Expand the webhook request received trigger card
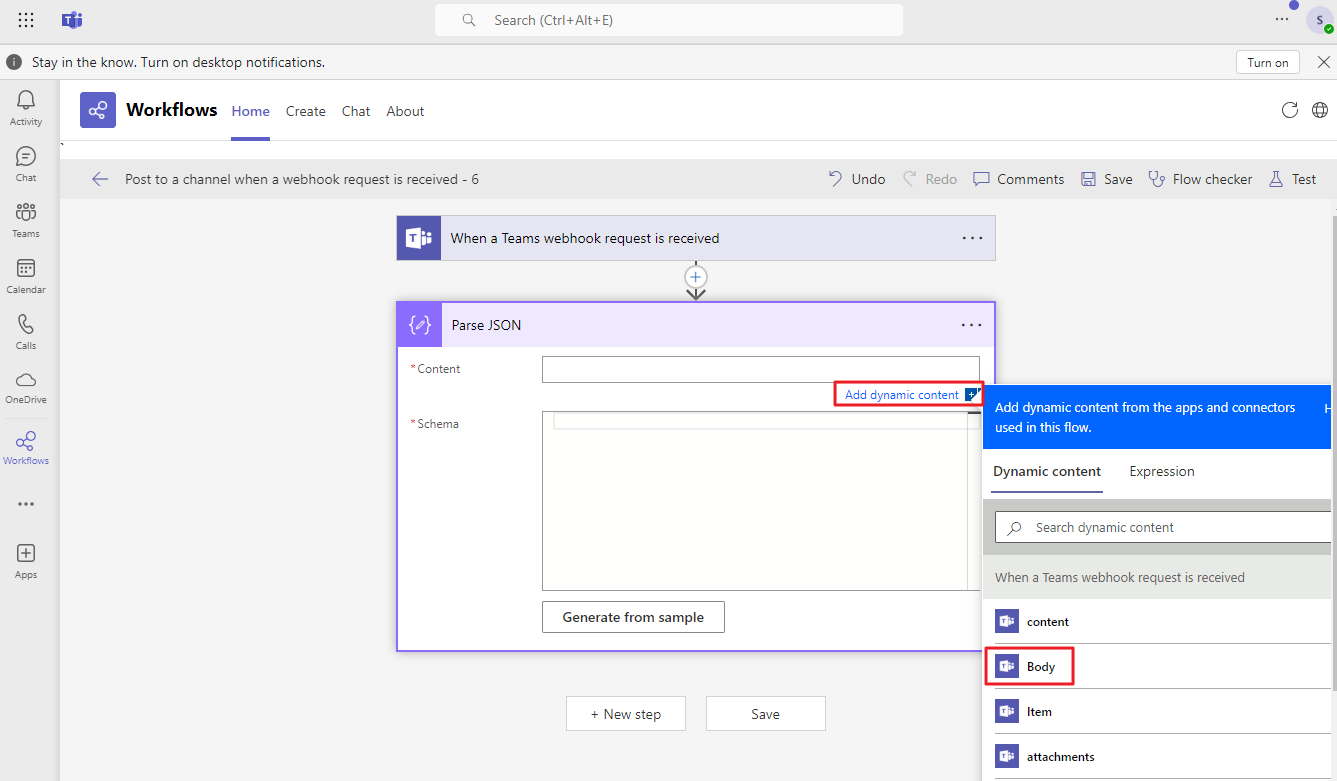 click(x=696, y=238)
